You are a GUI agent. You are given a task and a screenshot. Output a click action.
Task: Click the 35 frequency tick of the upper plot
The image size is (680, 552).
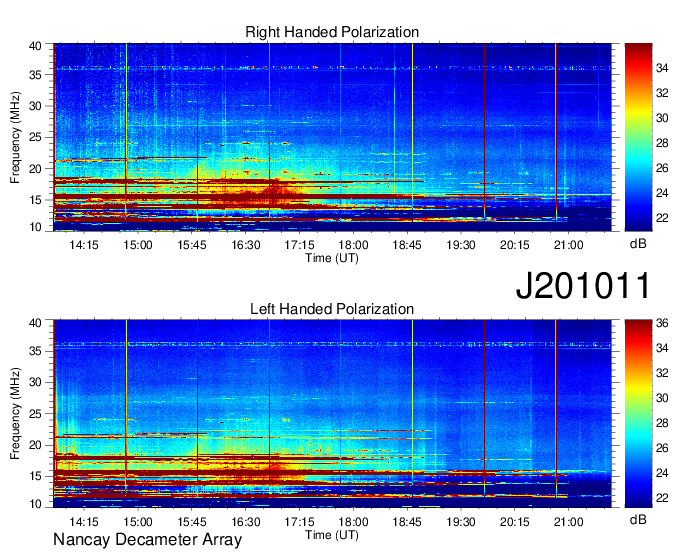(x=35, y=75)
